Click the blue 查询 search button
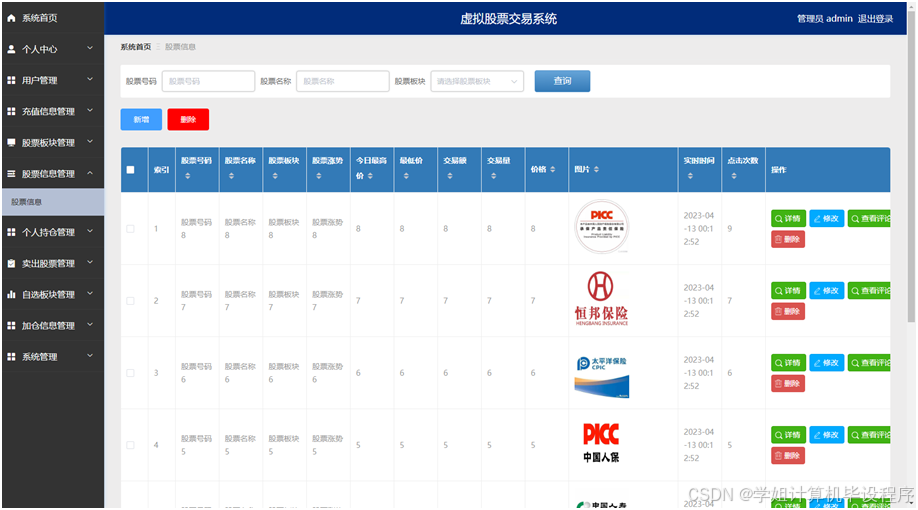 tap(562, 81)
